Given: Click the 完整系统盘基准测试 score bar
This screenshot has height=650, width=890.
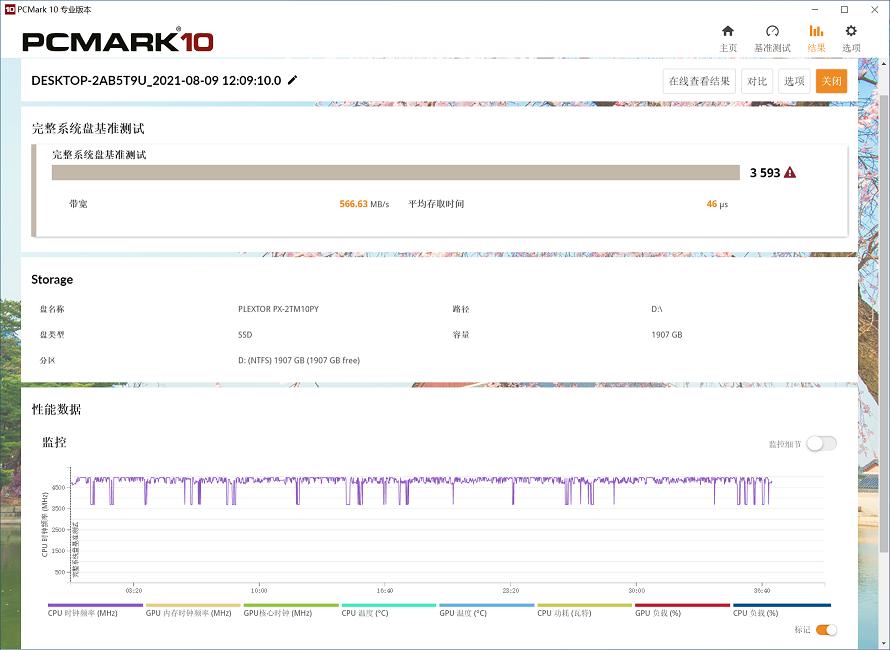Looking at the screenshot, I should (x=396, y=173).
